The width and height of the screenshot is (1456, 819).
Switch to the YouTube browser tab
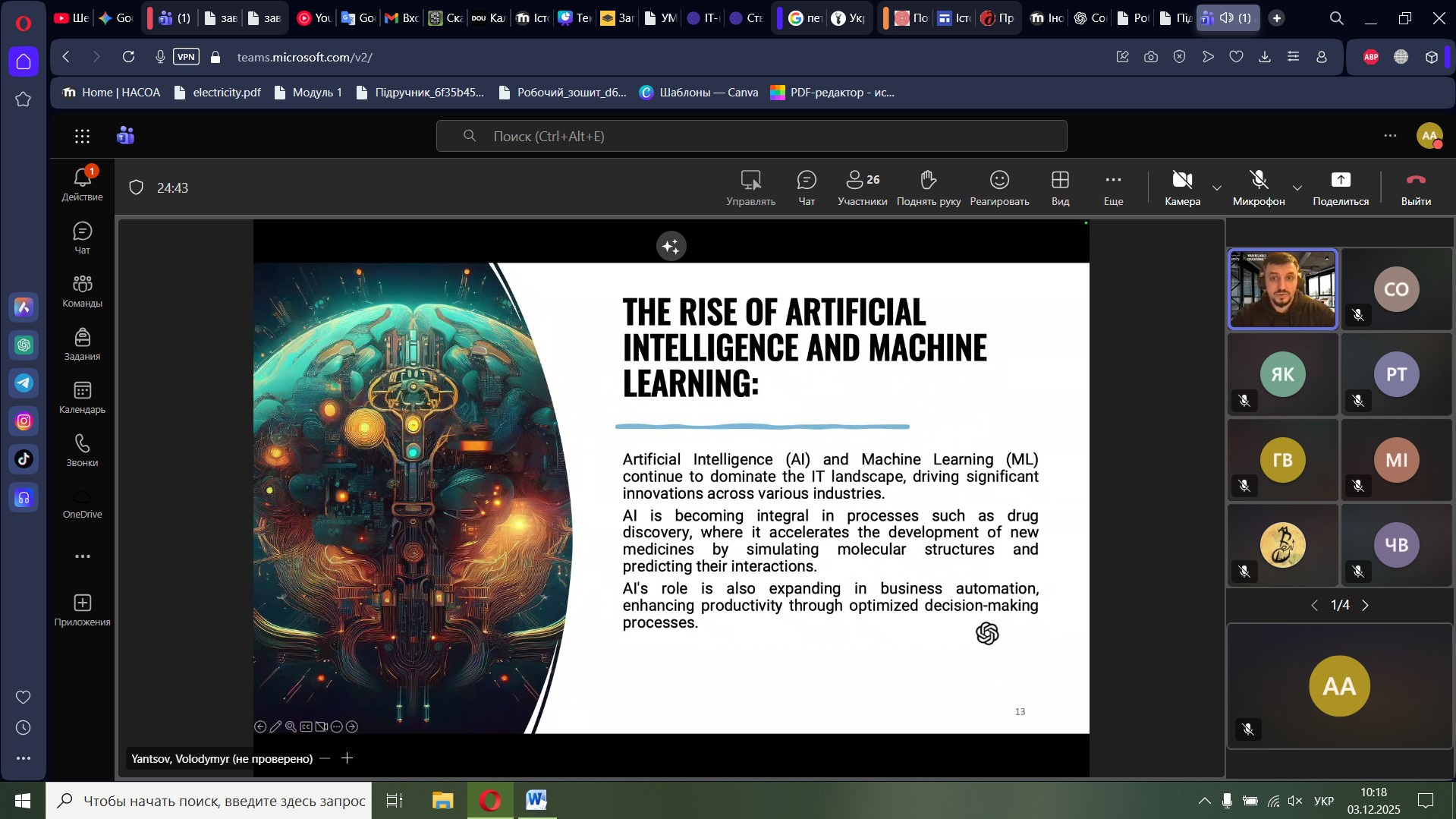point(313,18)
